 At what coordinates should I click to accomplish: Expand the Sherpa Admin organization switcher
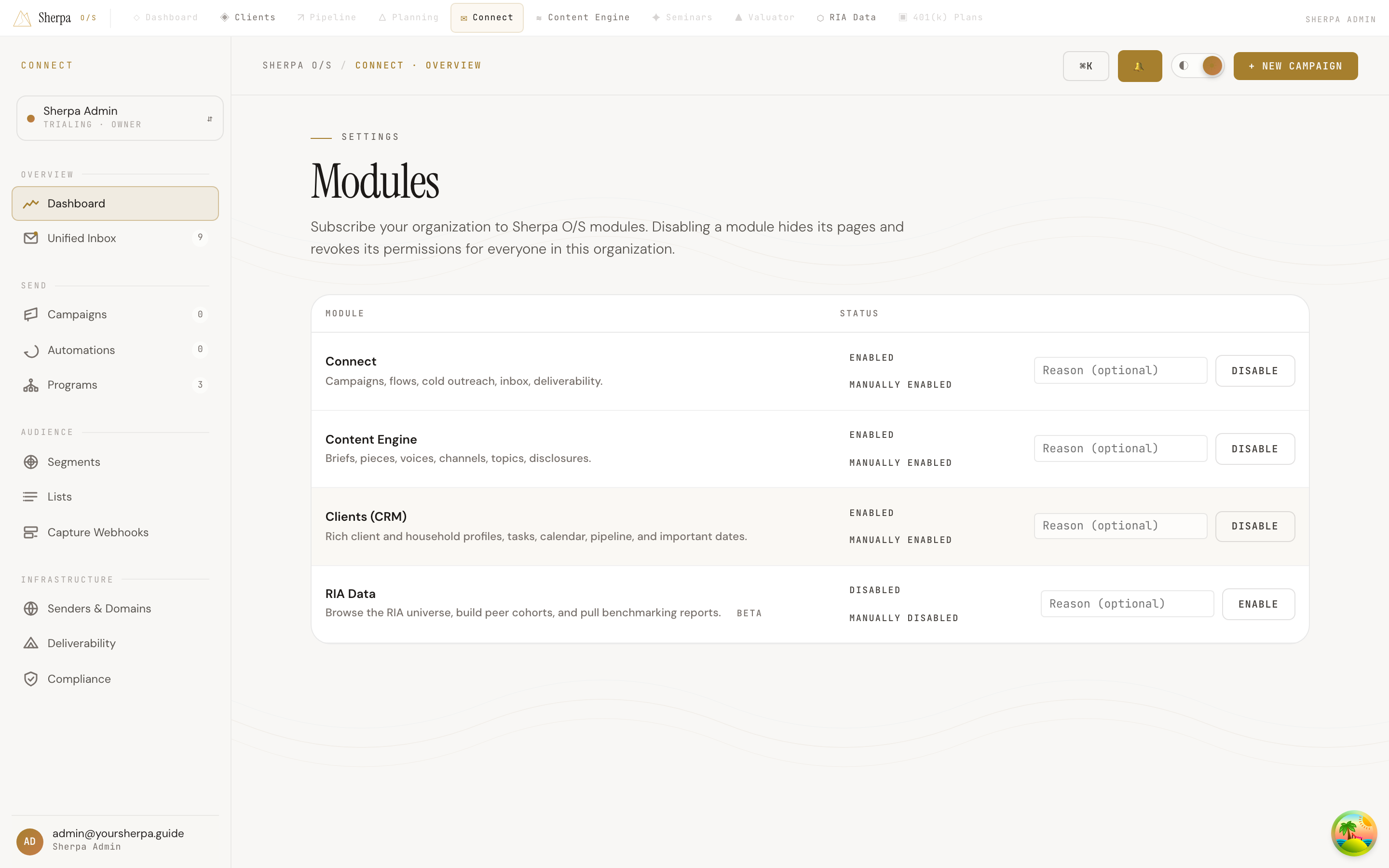coord(120,118)
